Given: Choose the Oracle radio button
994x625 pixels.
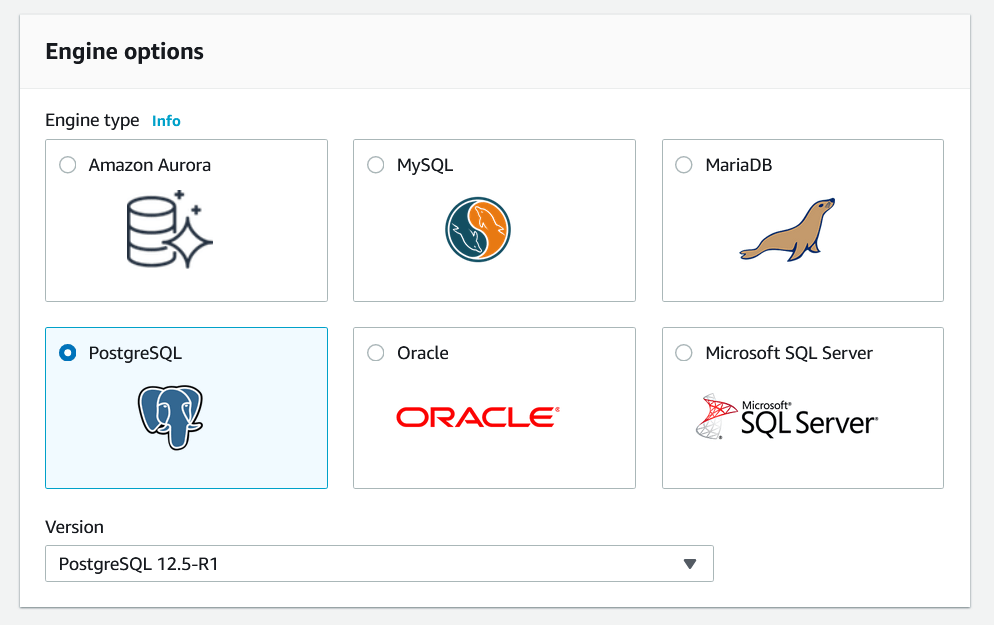Looking at the screenshot, I should click(x=376, y=352).
